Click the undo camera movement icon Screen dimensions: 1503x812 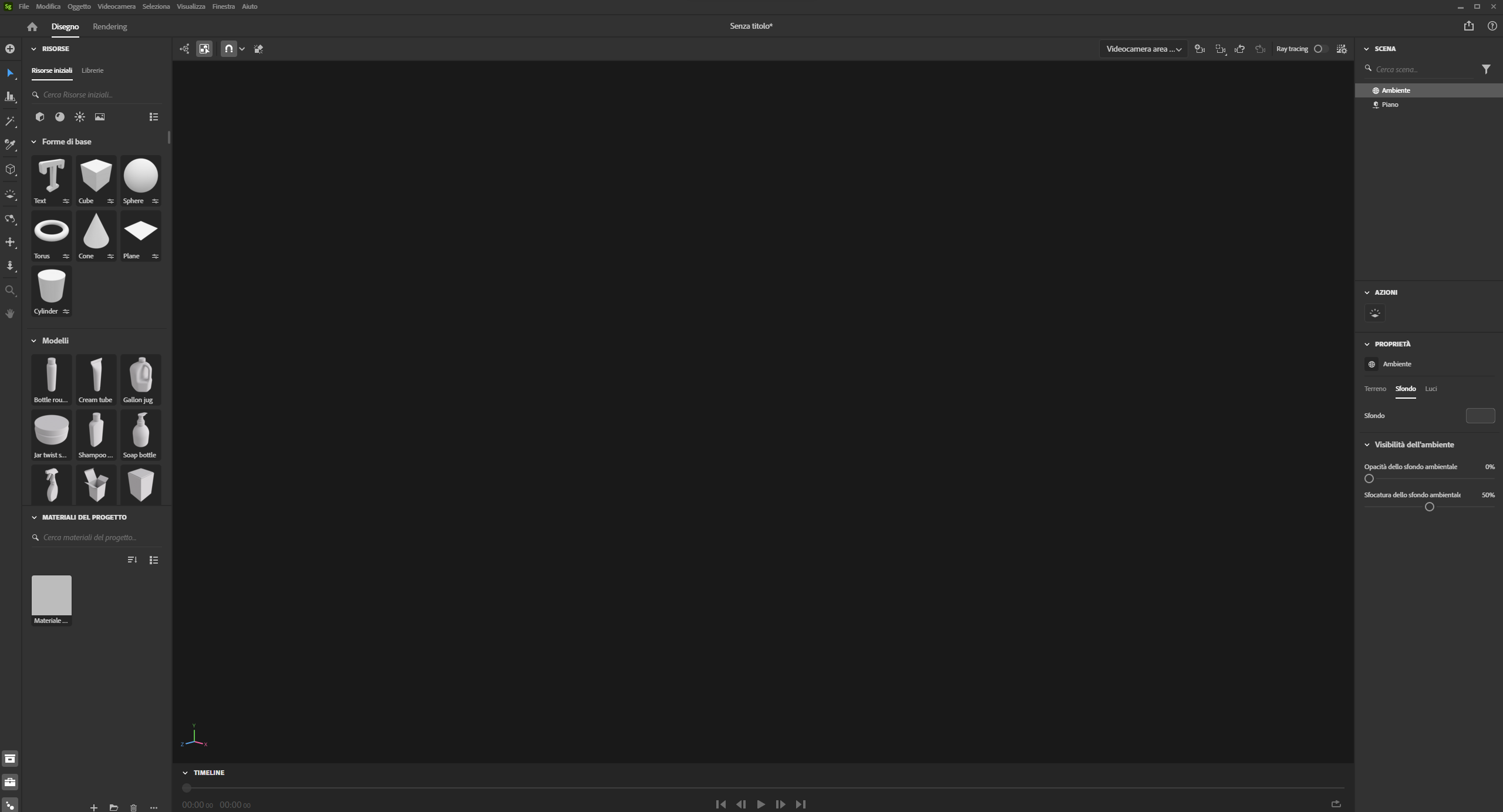click(x=1240, y=49)
